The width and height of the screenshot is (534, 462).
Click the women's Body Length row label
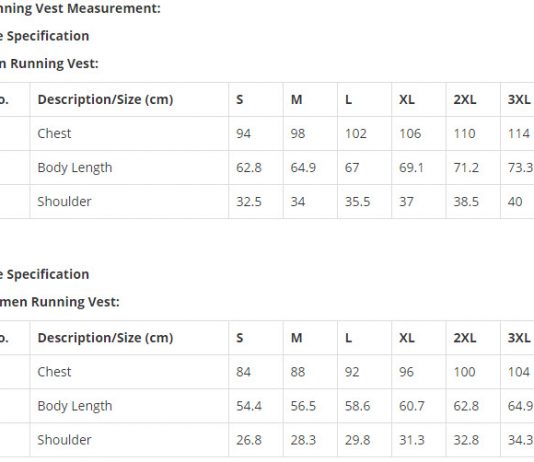[x=75, y=406]
